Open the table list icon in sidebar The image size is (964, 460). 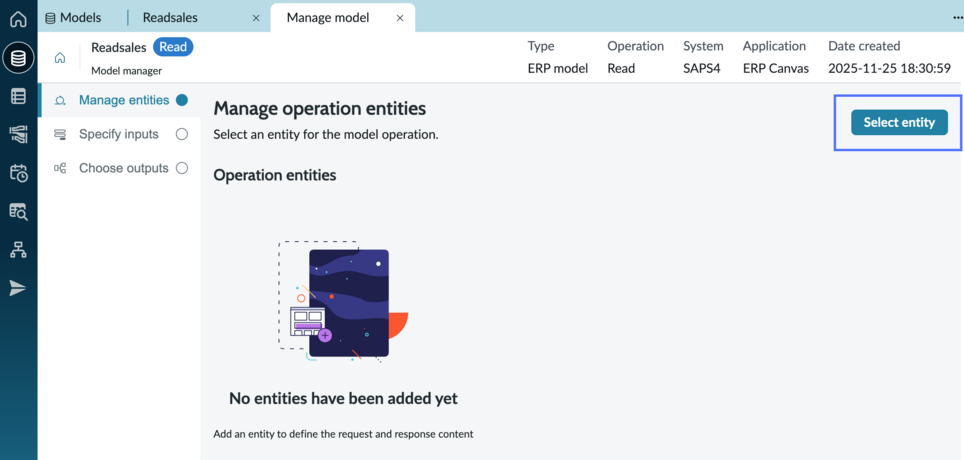[x=18, y=97]
